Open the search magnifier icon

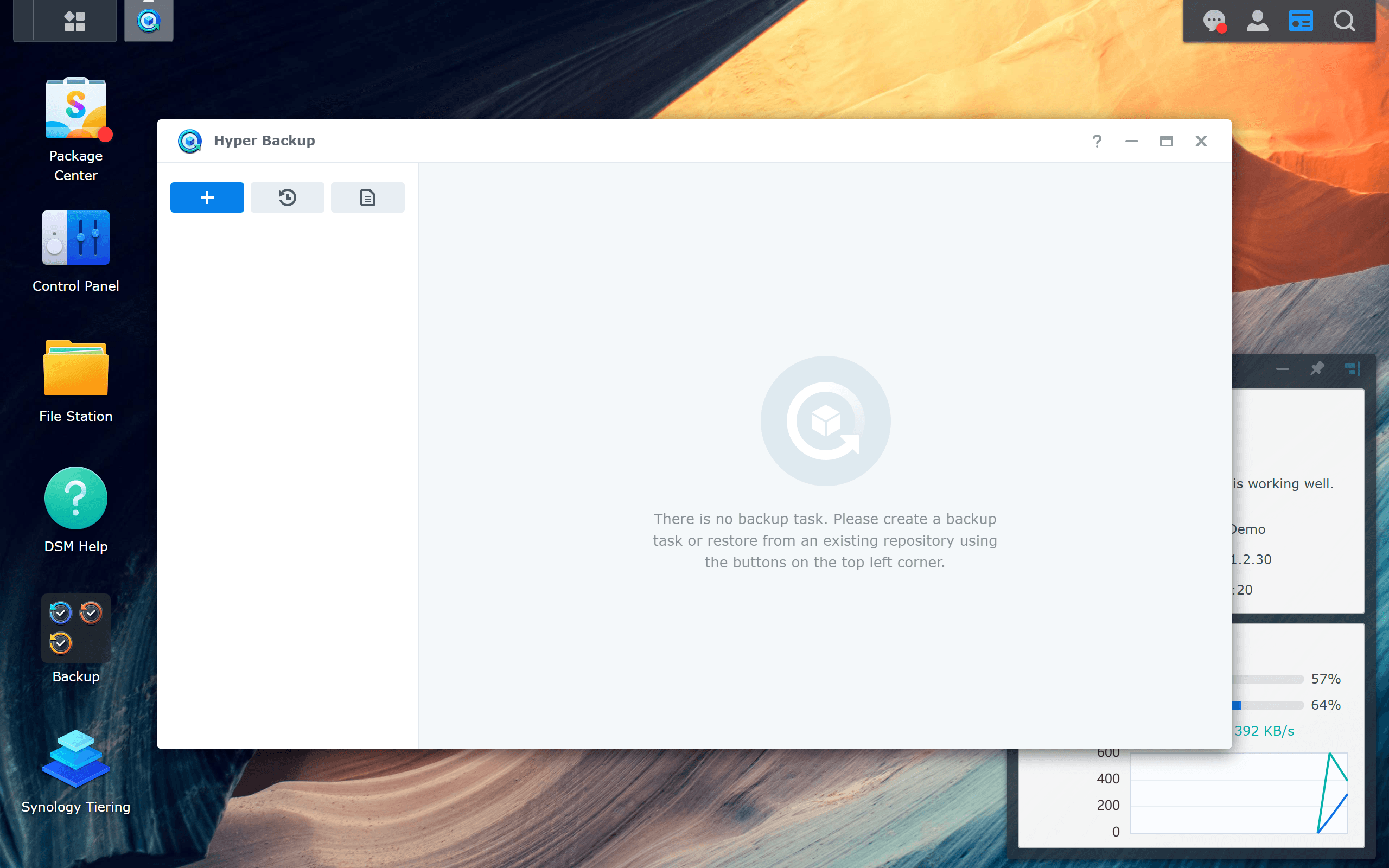click(x=1344, y=22)
